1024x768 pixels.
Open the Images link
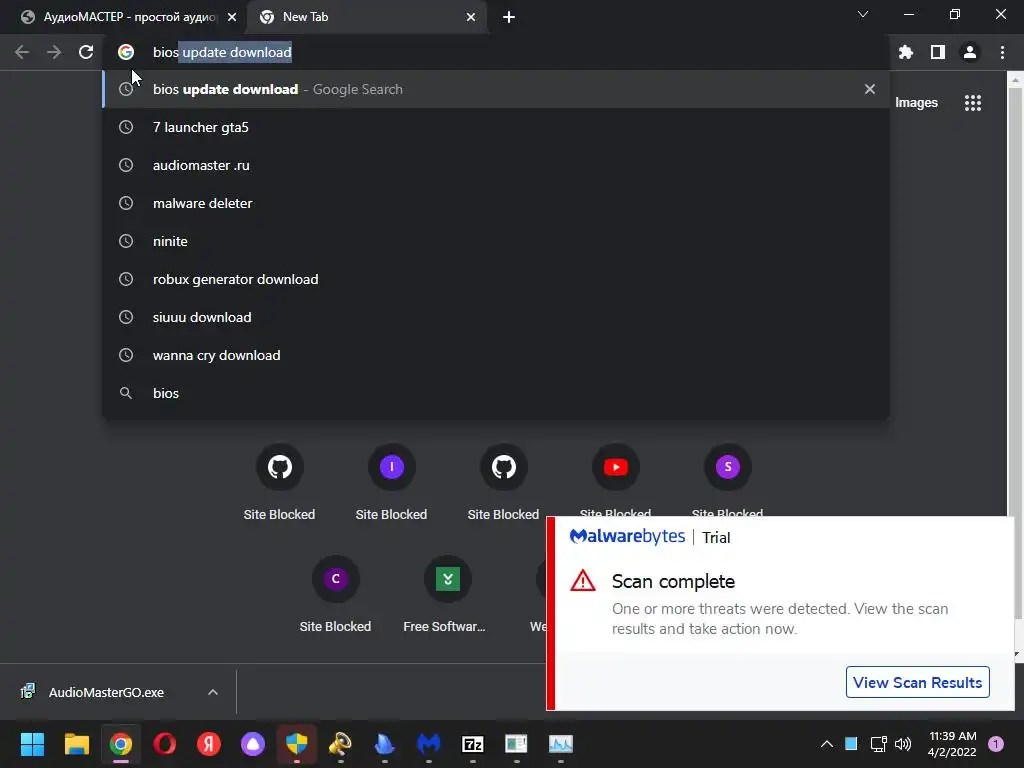916,103
